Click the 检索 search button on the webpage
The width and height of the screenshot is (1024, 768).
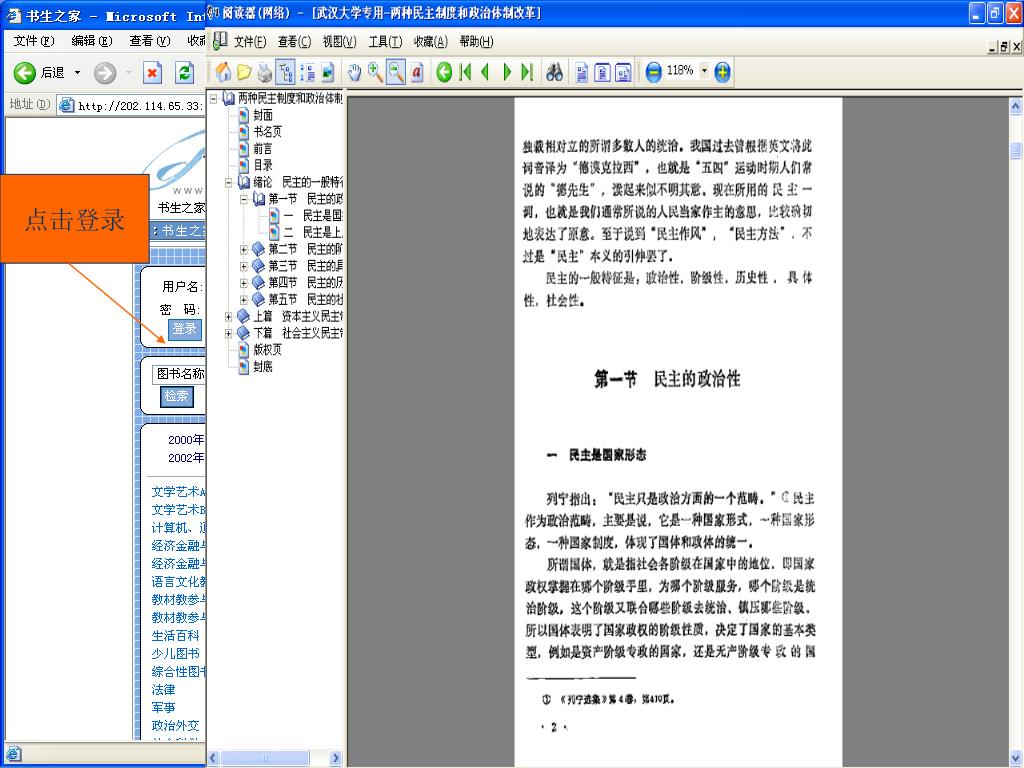click(x=176, y=396)
